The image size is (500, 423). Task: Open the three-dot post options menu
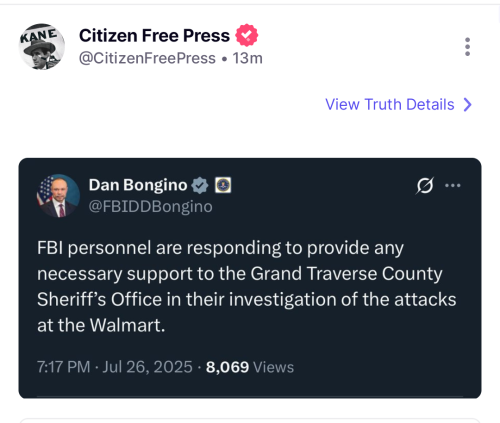(x=467, y=47)
